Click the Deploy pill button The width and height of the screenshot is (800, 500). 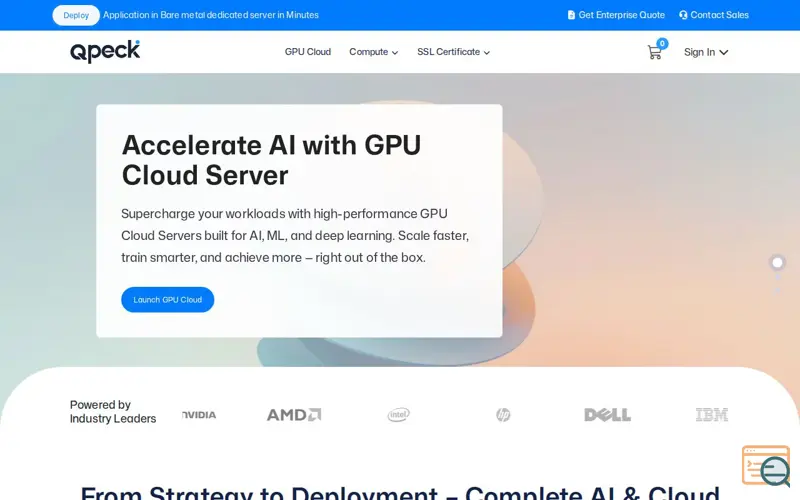click(76, 15)
